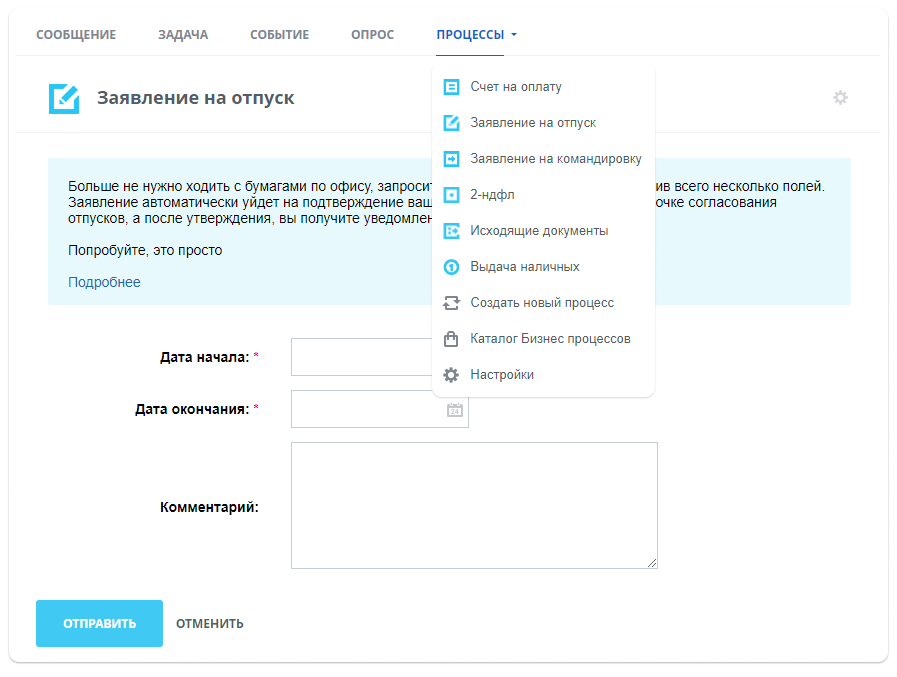The width and height of the screenshot is (897, 677).
Task: Click the Исходящие документы list icon
Action: [451, 230]
